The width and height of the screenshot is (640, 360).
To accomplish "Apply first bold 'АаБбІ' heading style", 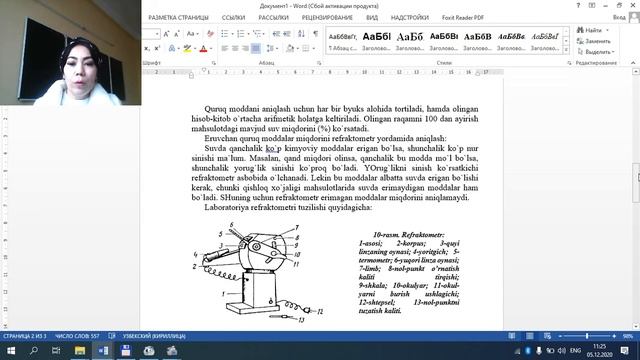I will pos(376,42).
